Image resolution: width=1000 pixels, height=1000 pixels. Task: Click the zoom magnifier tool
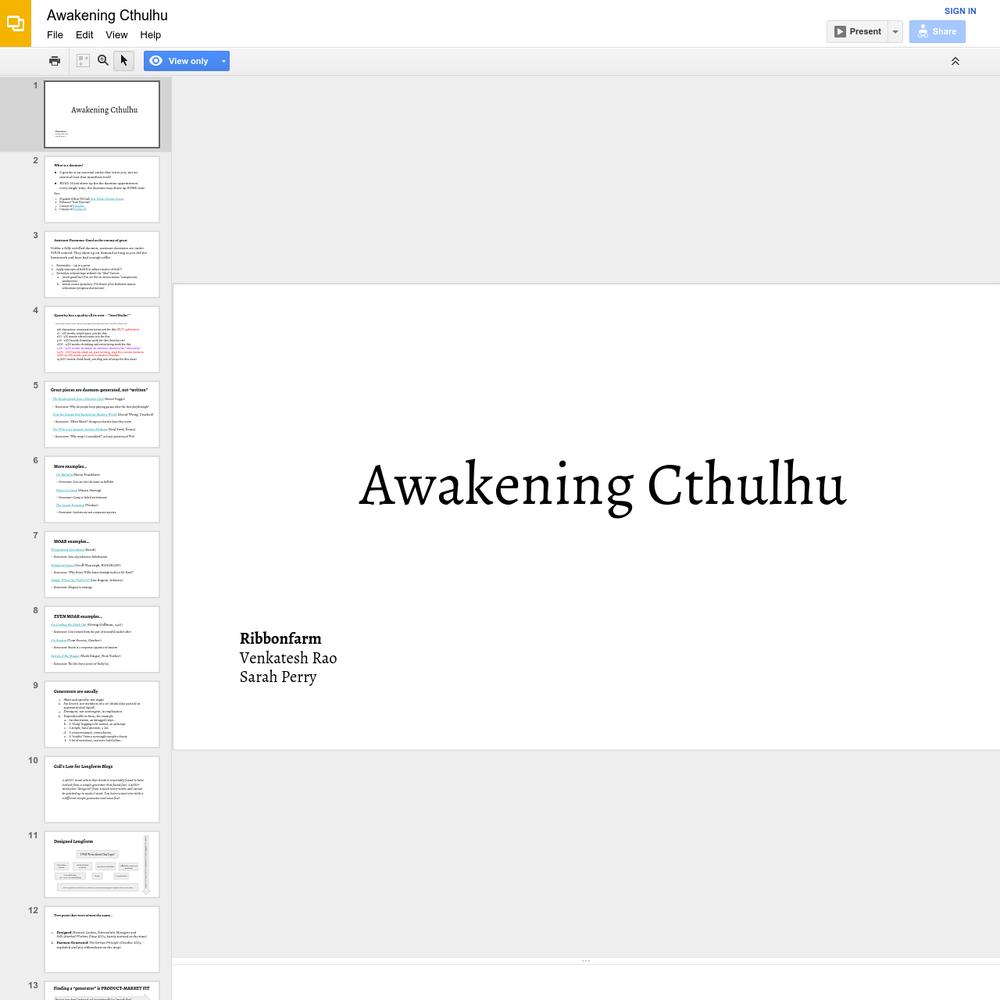coord(103,61)
